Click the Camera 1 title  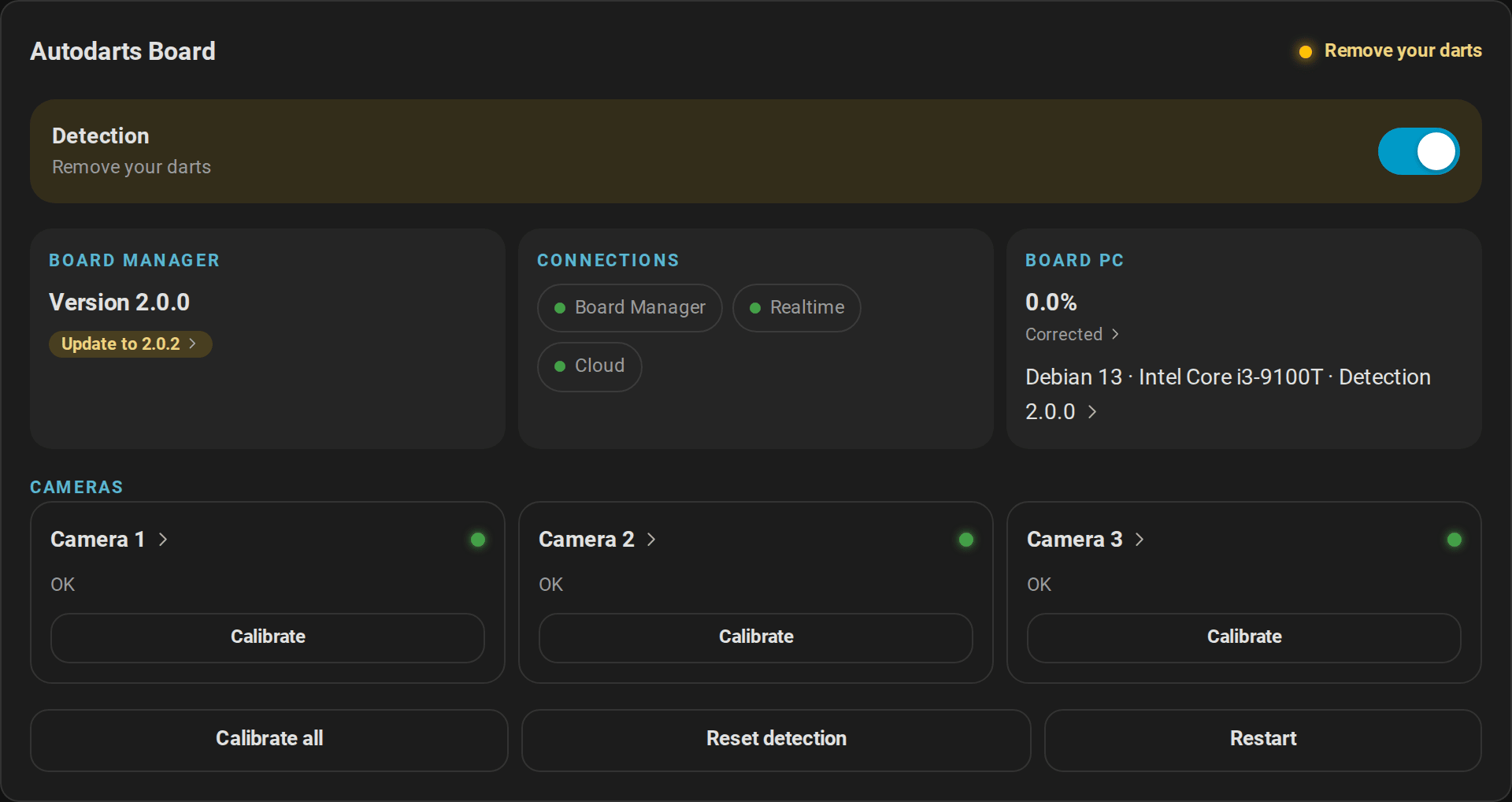[98, 540]
